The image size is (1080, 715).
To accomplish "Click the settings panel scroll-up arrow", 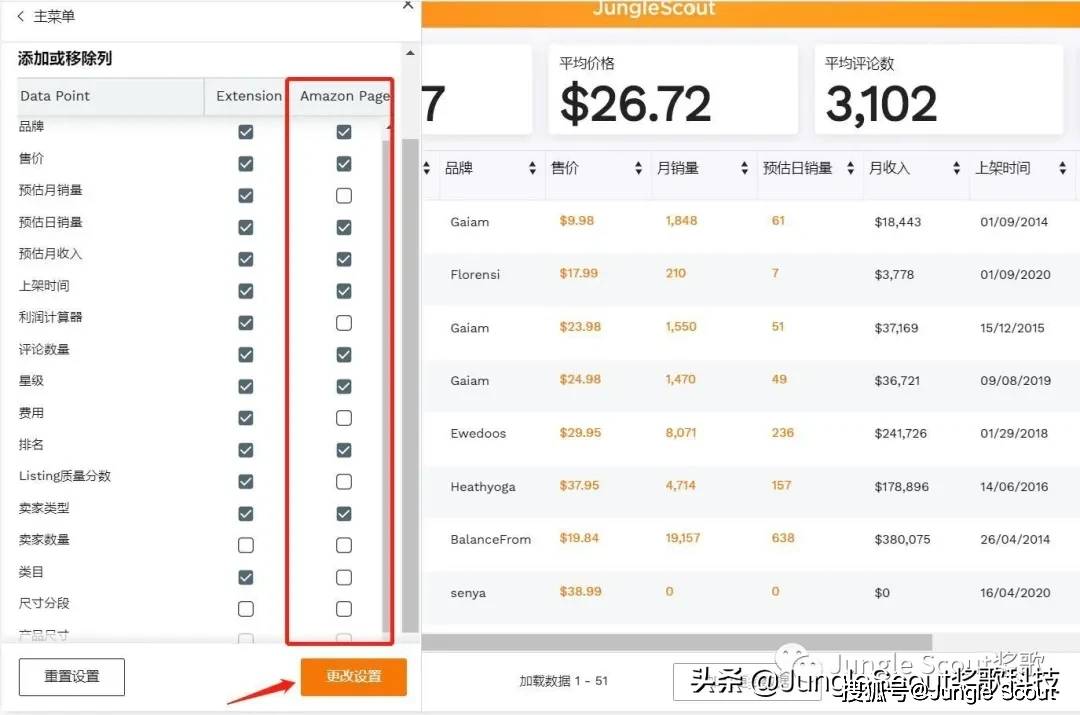I will pos(411,53).
